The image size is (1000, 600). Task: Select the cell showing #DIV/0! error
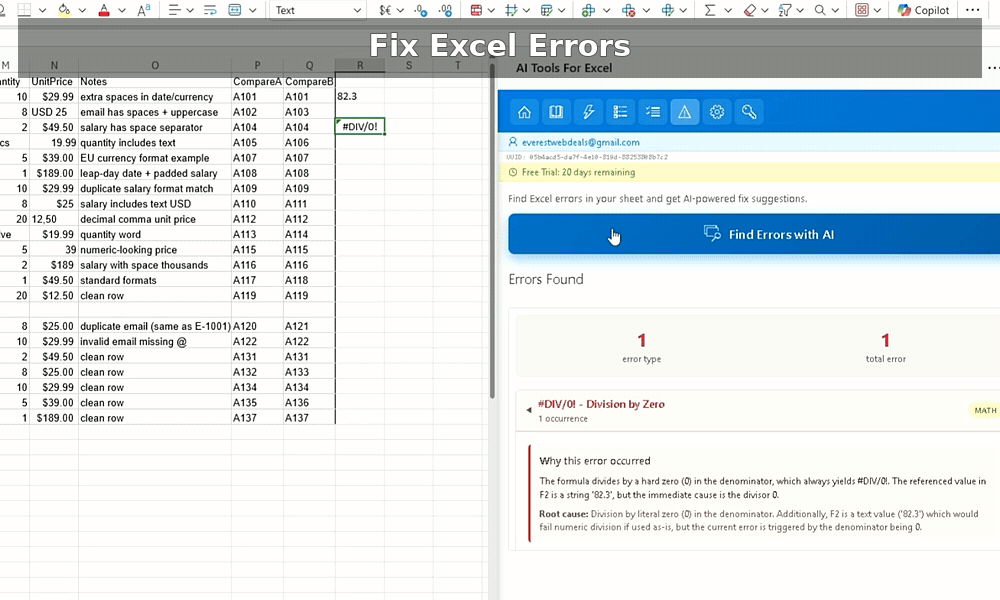tap(360, 127)
